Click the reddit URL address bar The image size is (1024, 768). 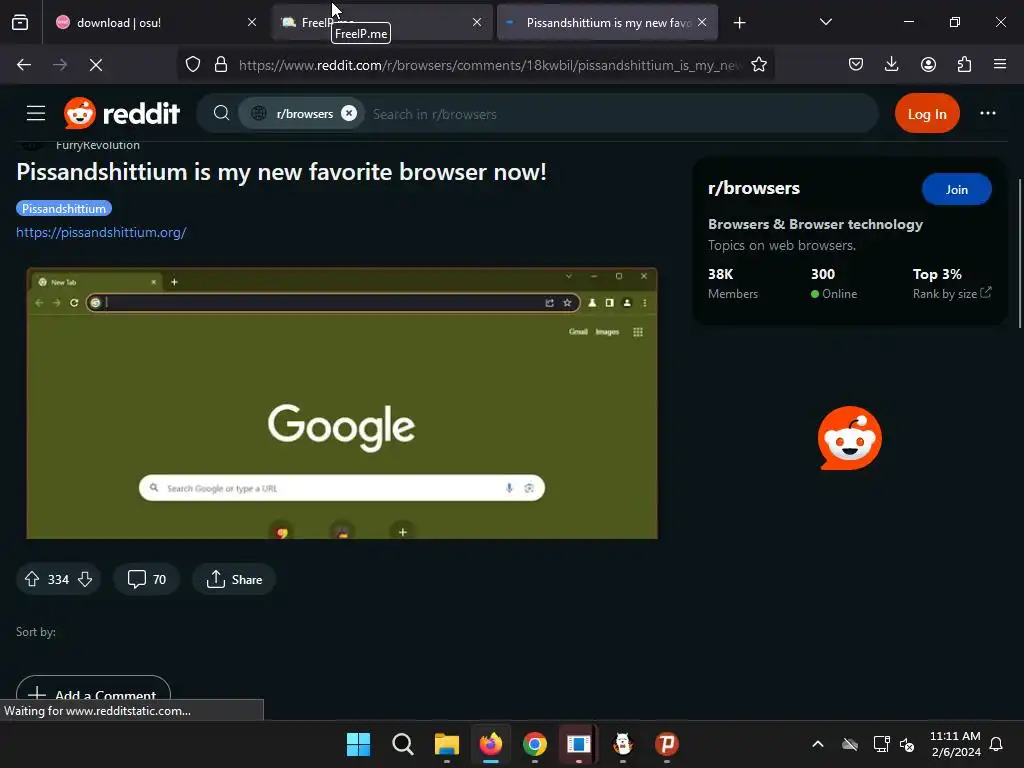click(x=490, y=65)
